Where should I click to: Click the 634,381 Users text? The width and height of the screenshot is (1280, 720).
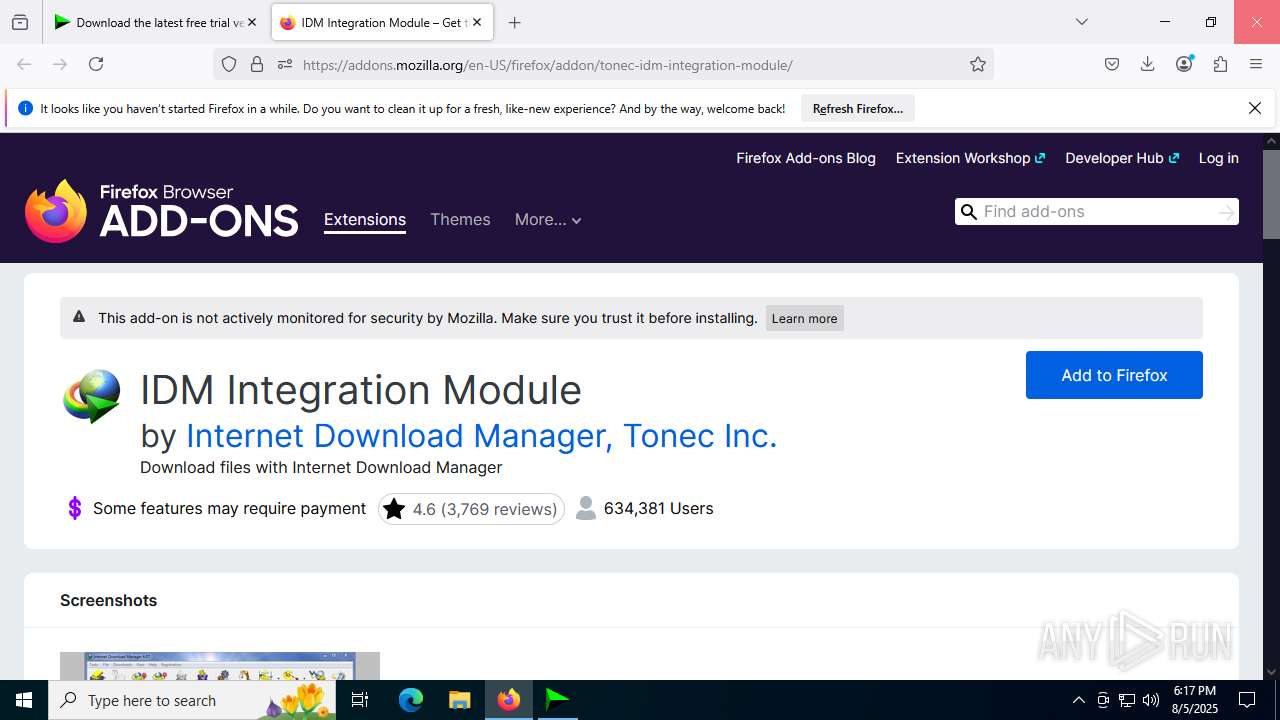coord(658,508)
